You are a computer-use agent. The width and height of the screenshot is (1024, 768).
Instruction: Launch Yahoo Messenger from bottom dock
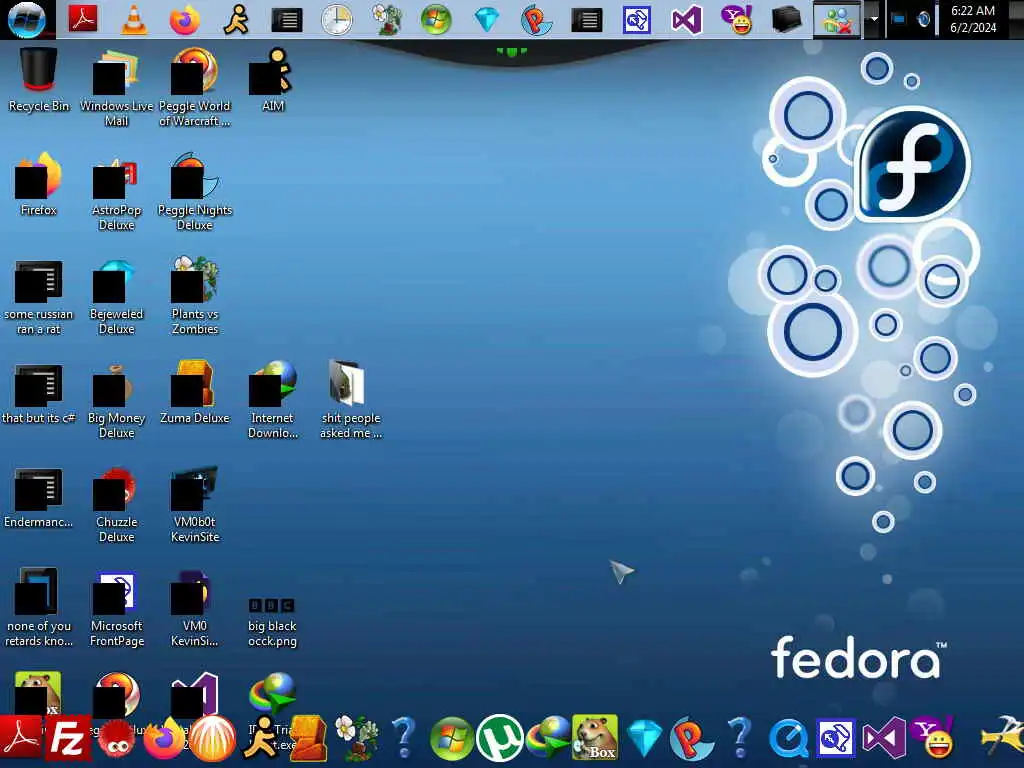click(x=933, y=739)
